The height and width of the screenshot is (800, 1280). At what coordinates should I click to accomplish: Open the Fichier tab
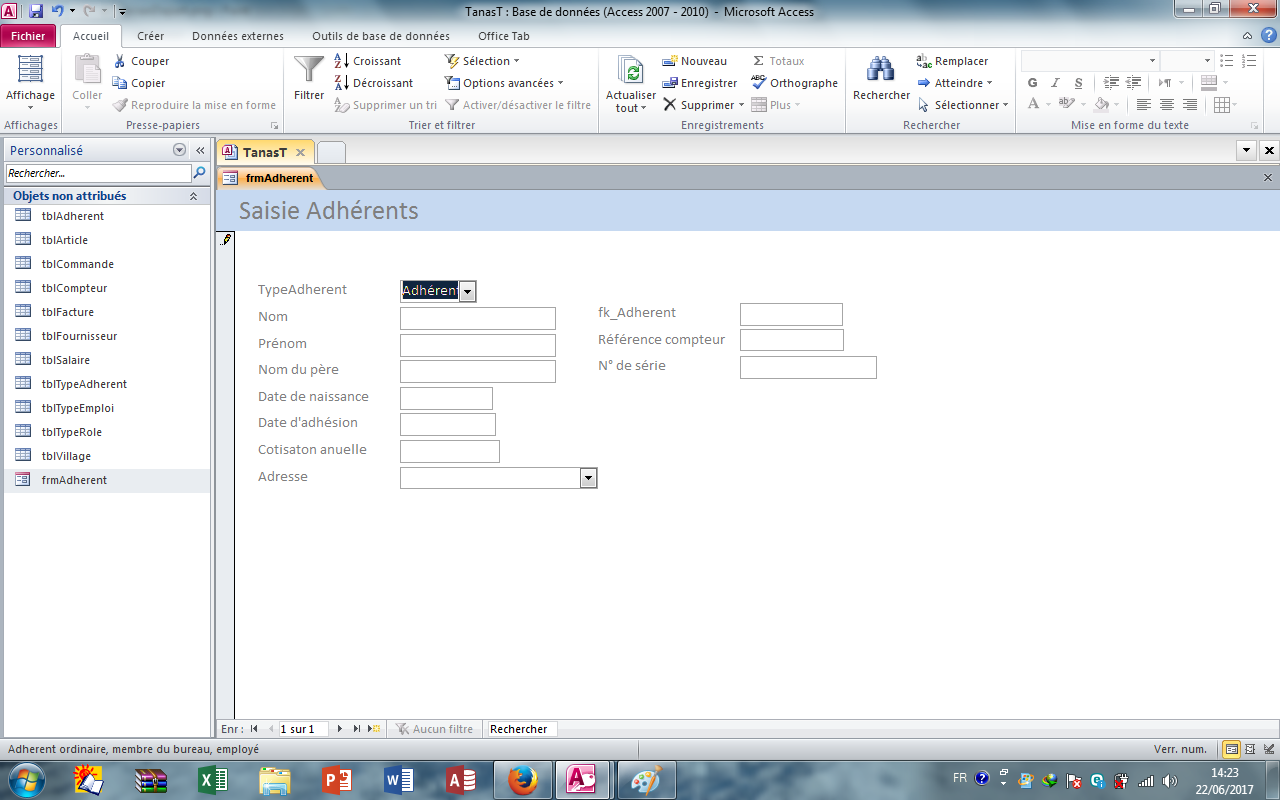coord(28,36)
